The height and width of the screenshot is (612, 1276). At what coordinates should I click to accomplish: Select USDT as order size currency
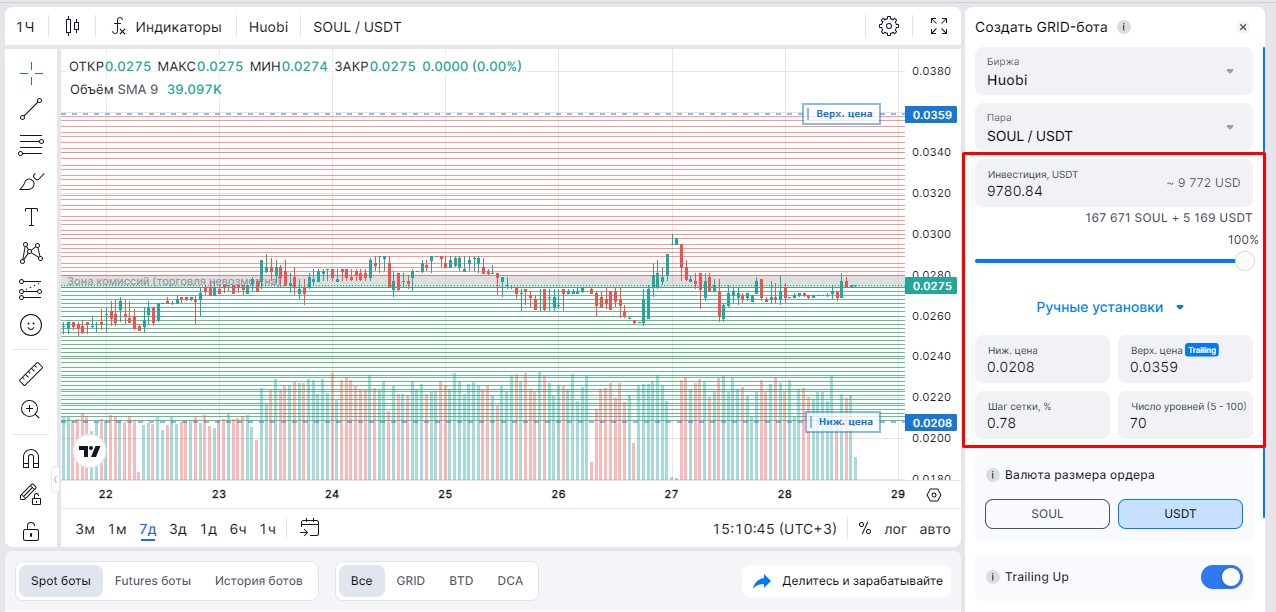(x=1180, y=514)
